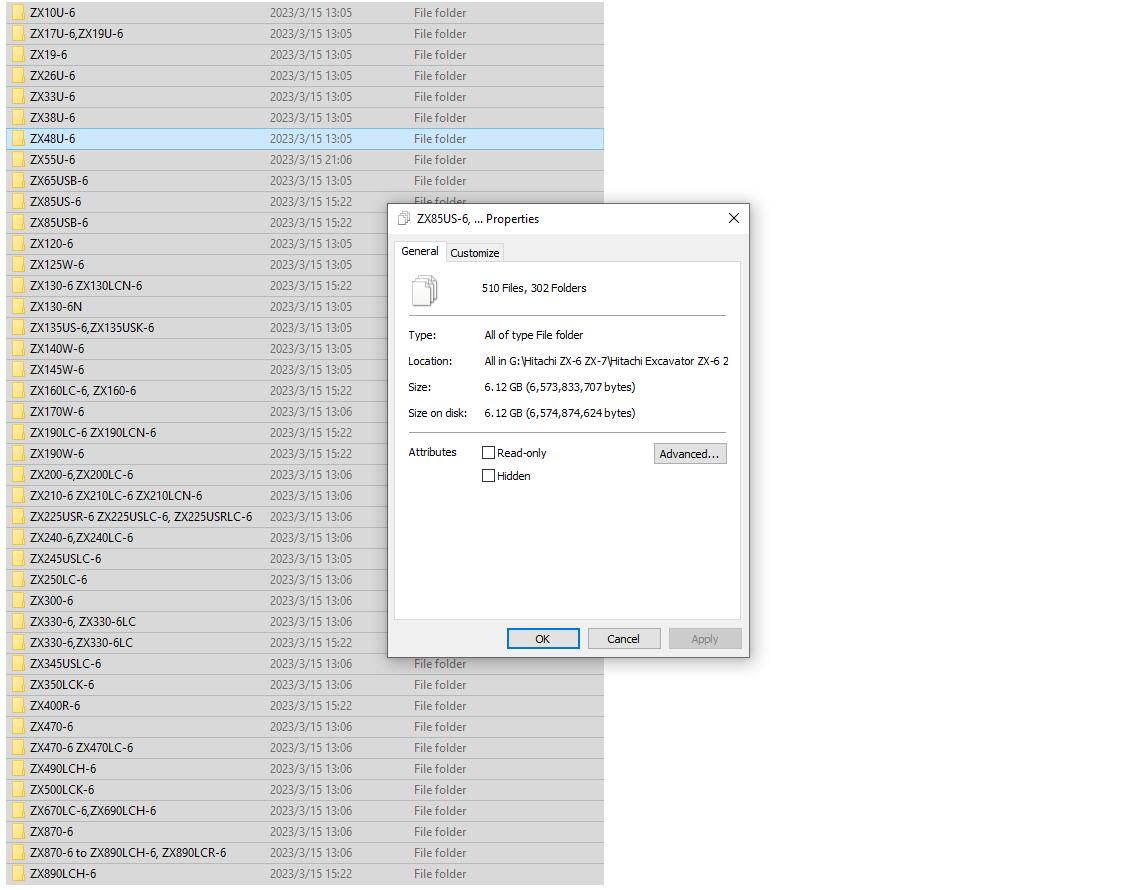Click the folder icon for ZX345USLC-6
1127x890 pixels.
[x=18, y=664]
